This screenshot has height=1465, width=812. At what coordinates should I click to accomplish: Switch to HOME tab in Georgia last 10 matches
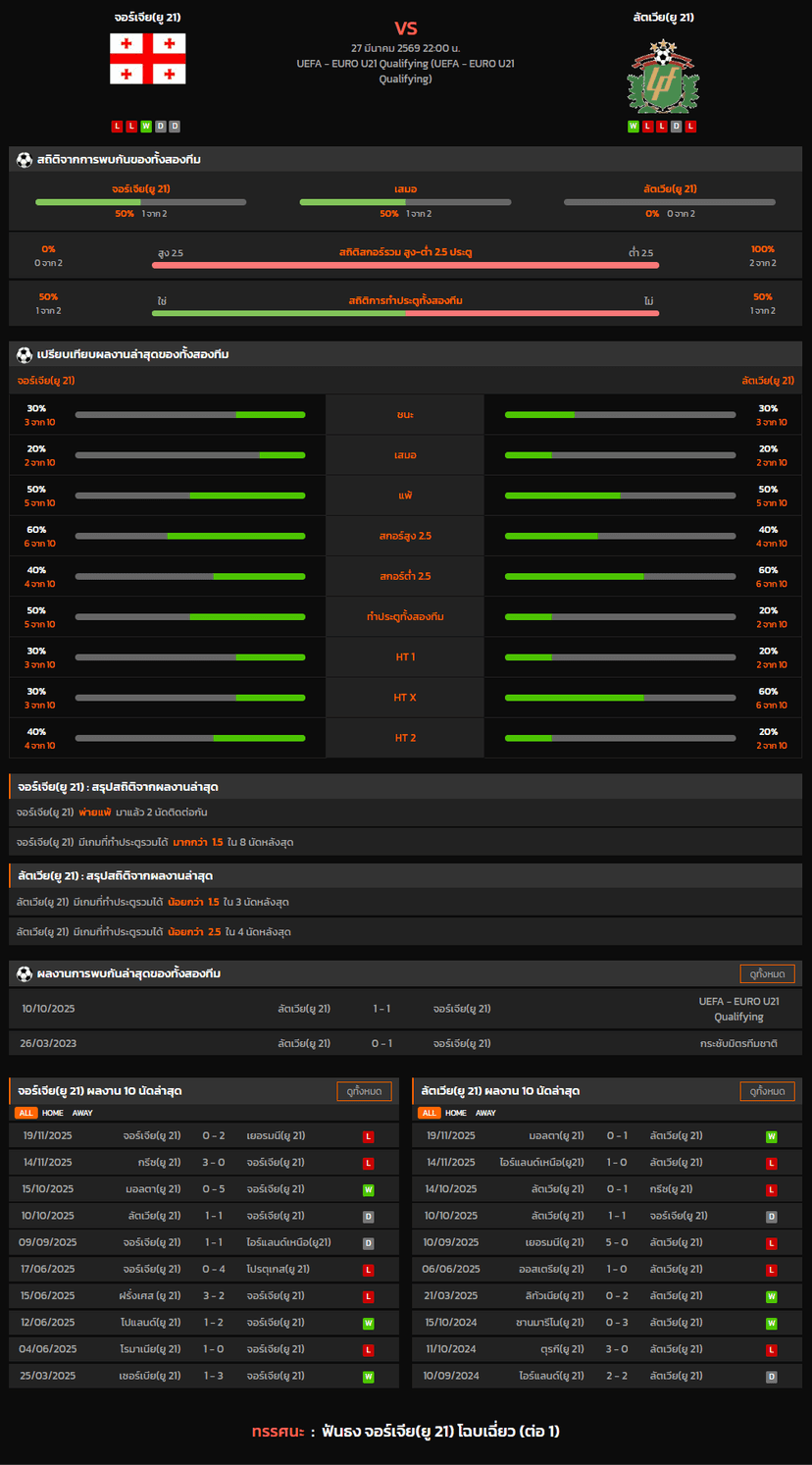53,1113
